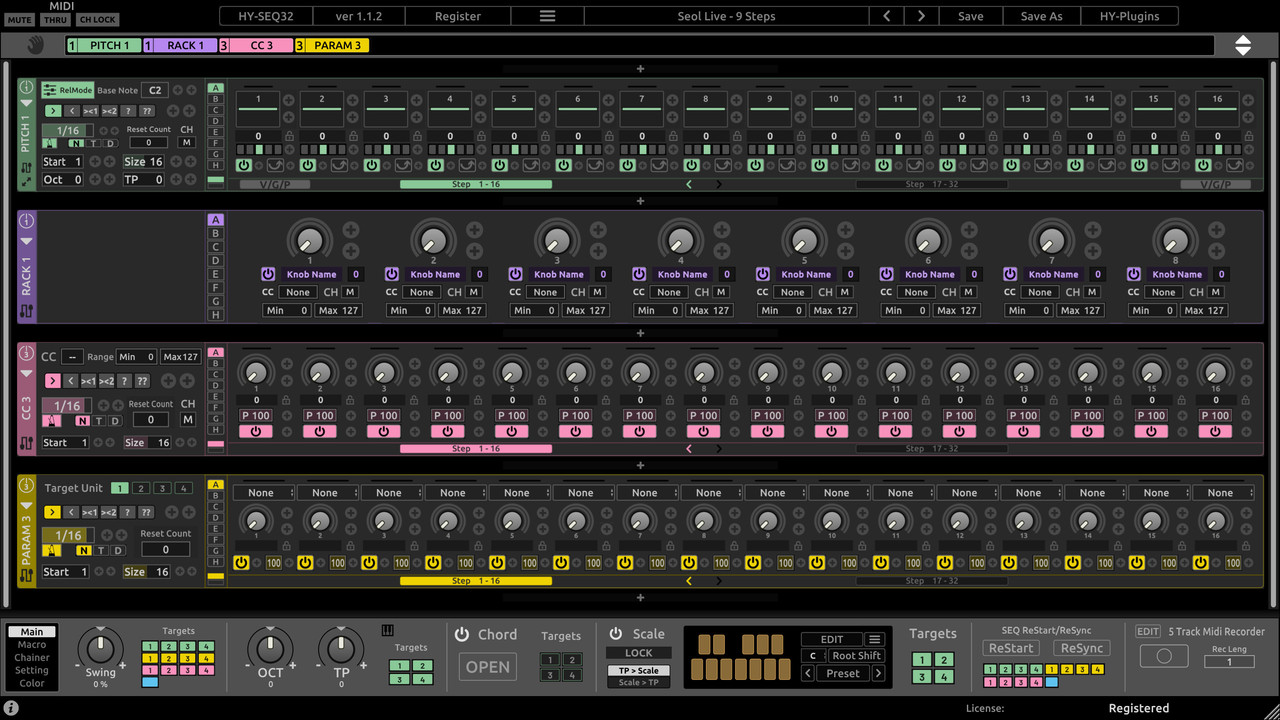
Task: Click the Base Note C2 field
Action: click(154, 90)
